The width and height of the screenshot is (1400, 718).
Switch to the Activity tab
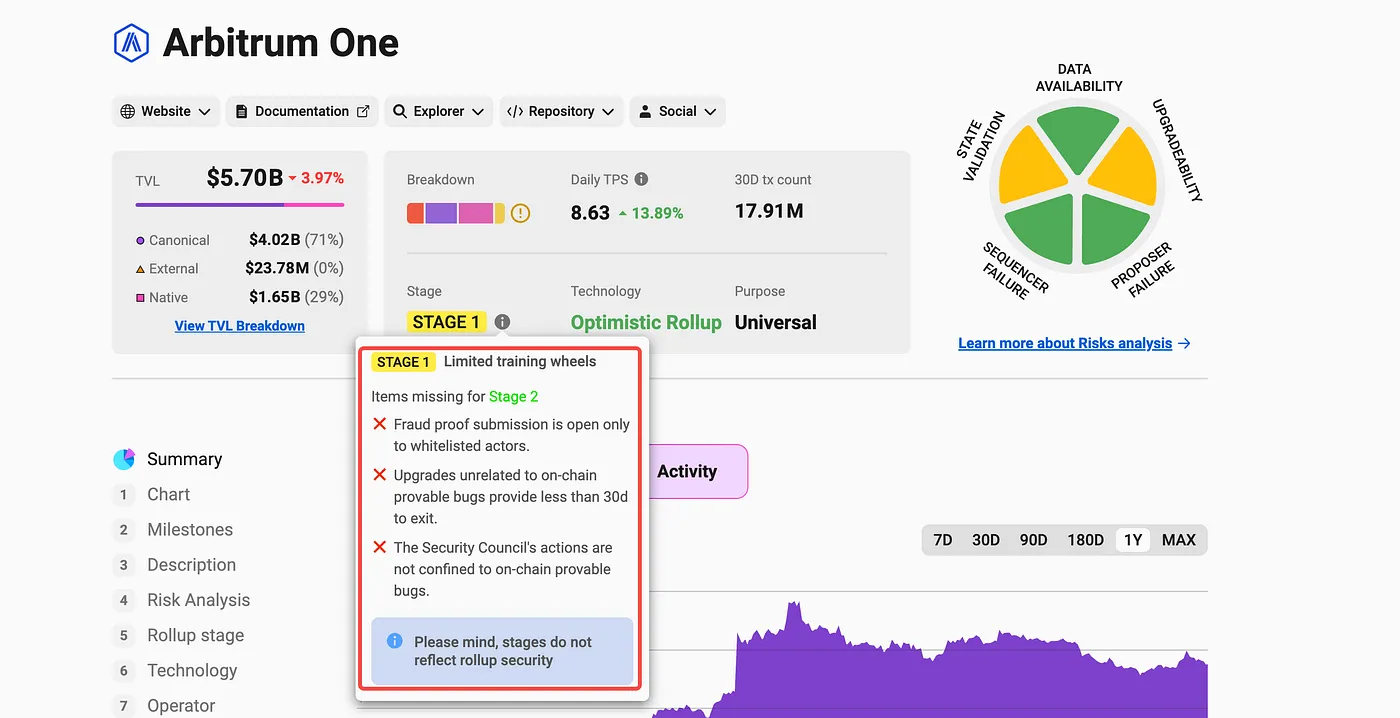[x=687, y=471]
